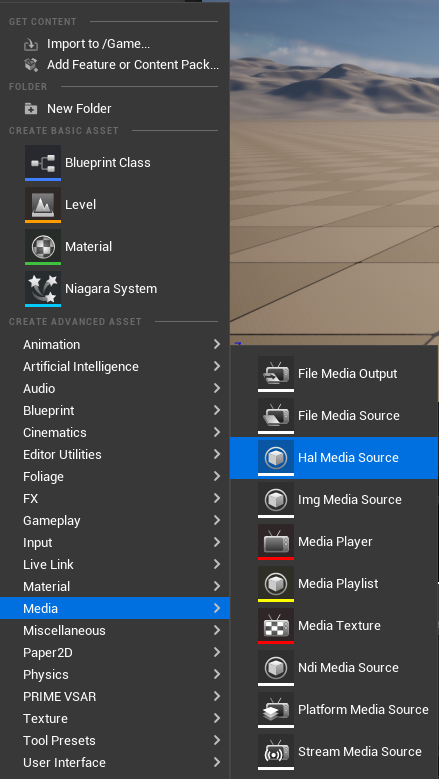Click the New Folder icon
The height and width of the screenshot is (779, 439).
(x=31, y=108)
